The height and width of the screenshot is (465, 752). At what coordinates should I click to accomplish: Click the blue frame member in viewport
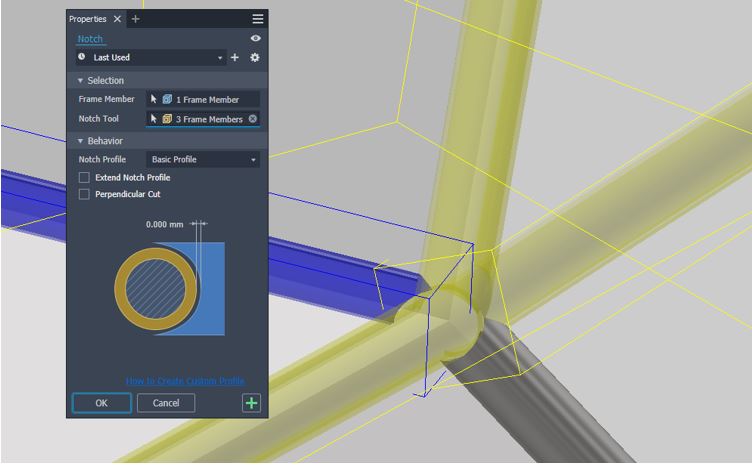(x=336, y=276)
